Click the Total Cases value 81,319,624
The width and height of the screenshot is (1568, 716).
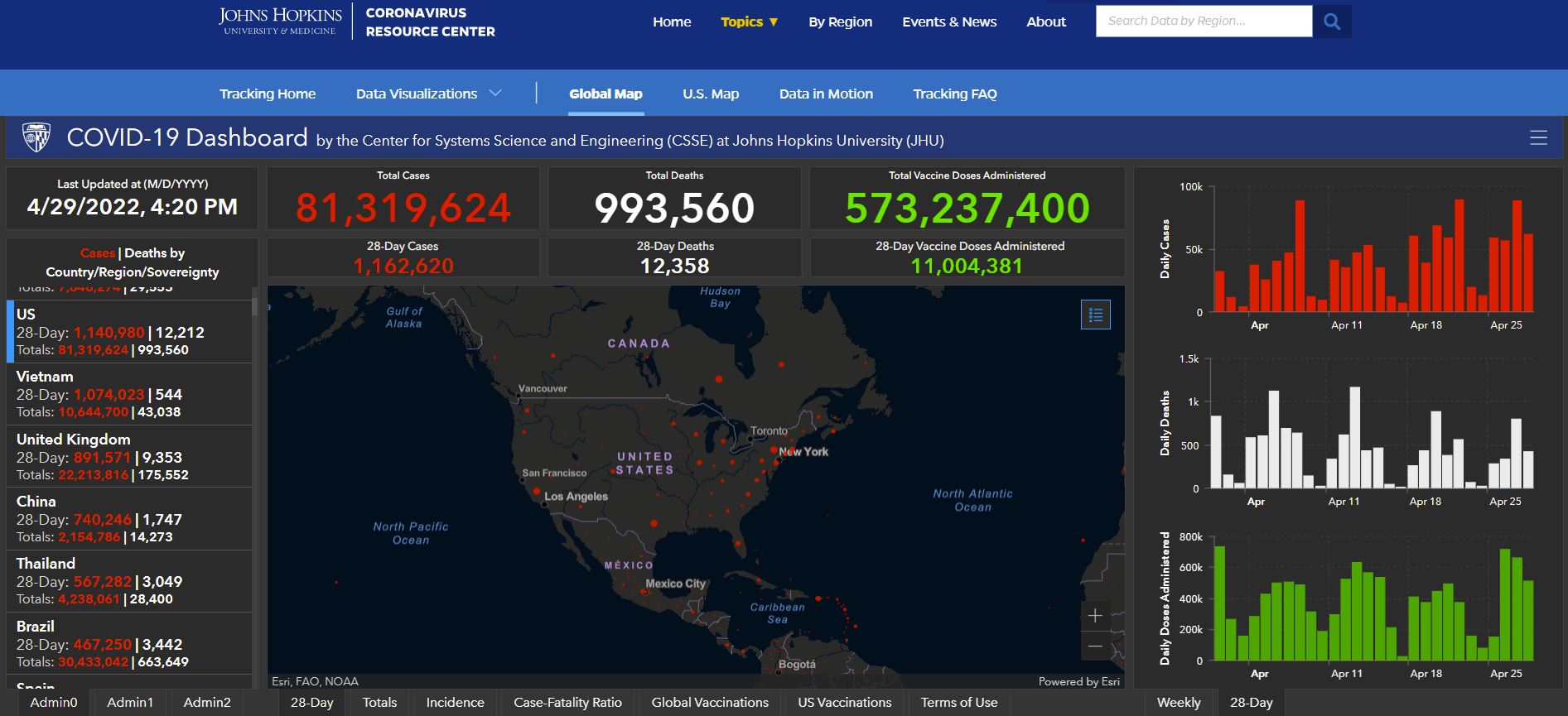coord(403,207)
